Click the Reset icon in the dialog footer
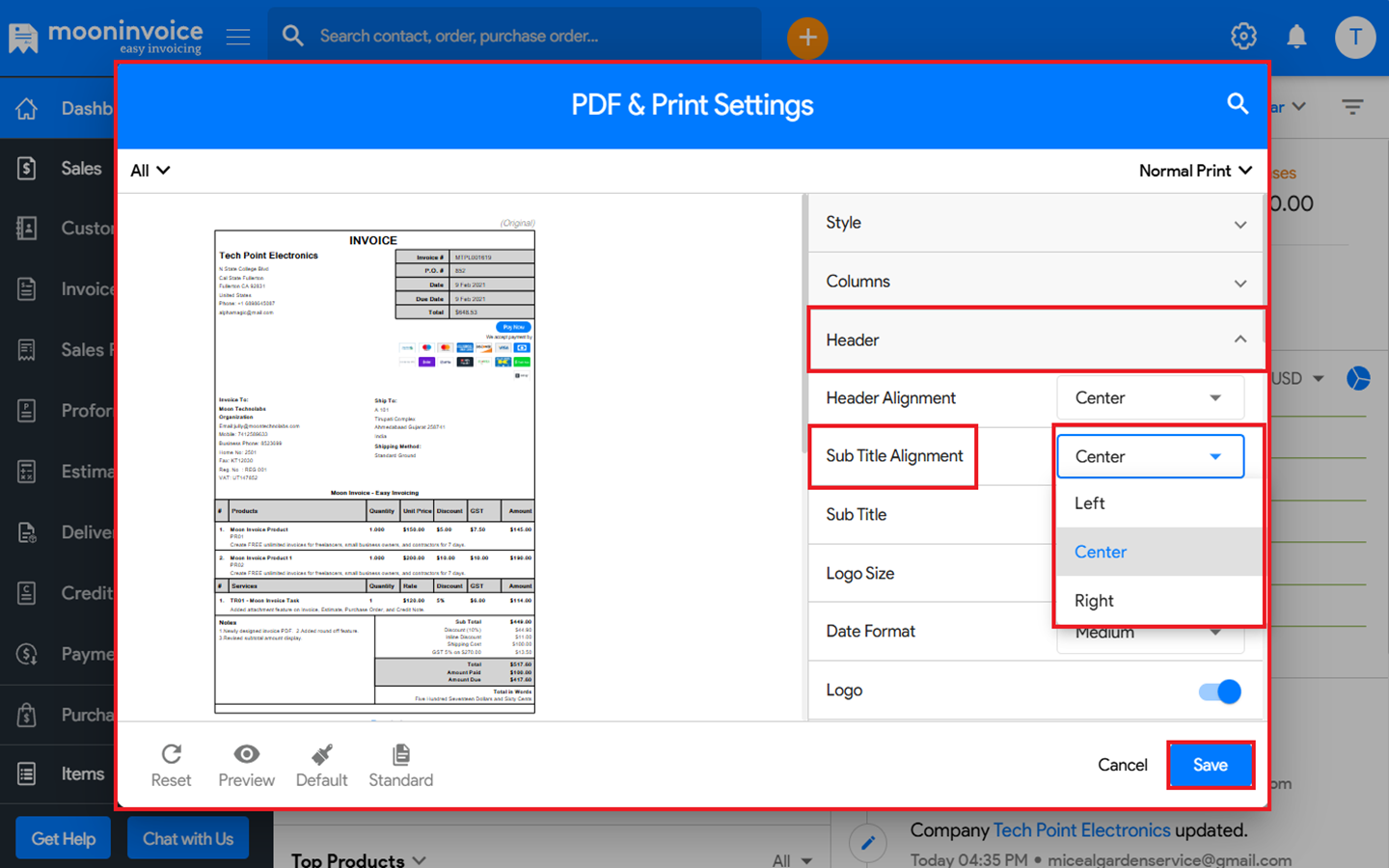The image size is (1389, 868). click(171, 764)
